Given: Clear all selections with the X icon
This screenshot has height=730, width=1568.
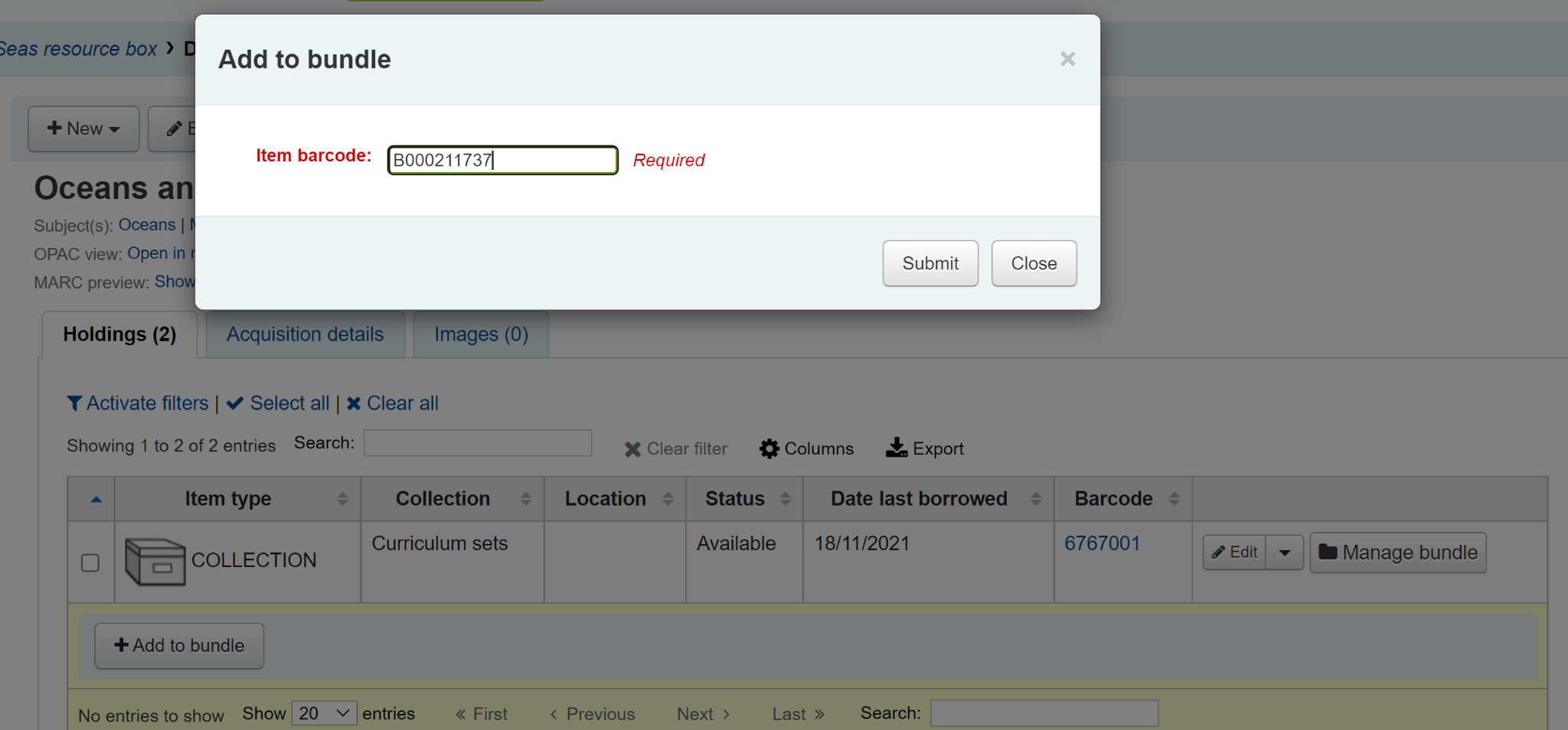Looking at the screenshot, I should point(354,403).
